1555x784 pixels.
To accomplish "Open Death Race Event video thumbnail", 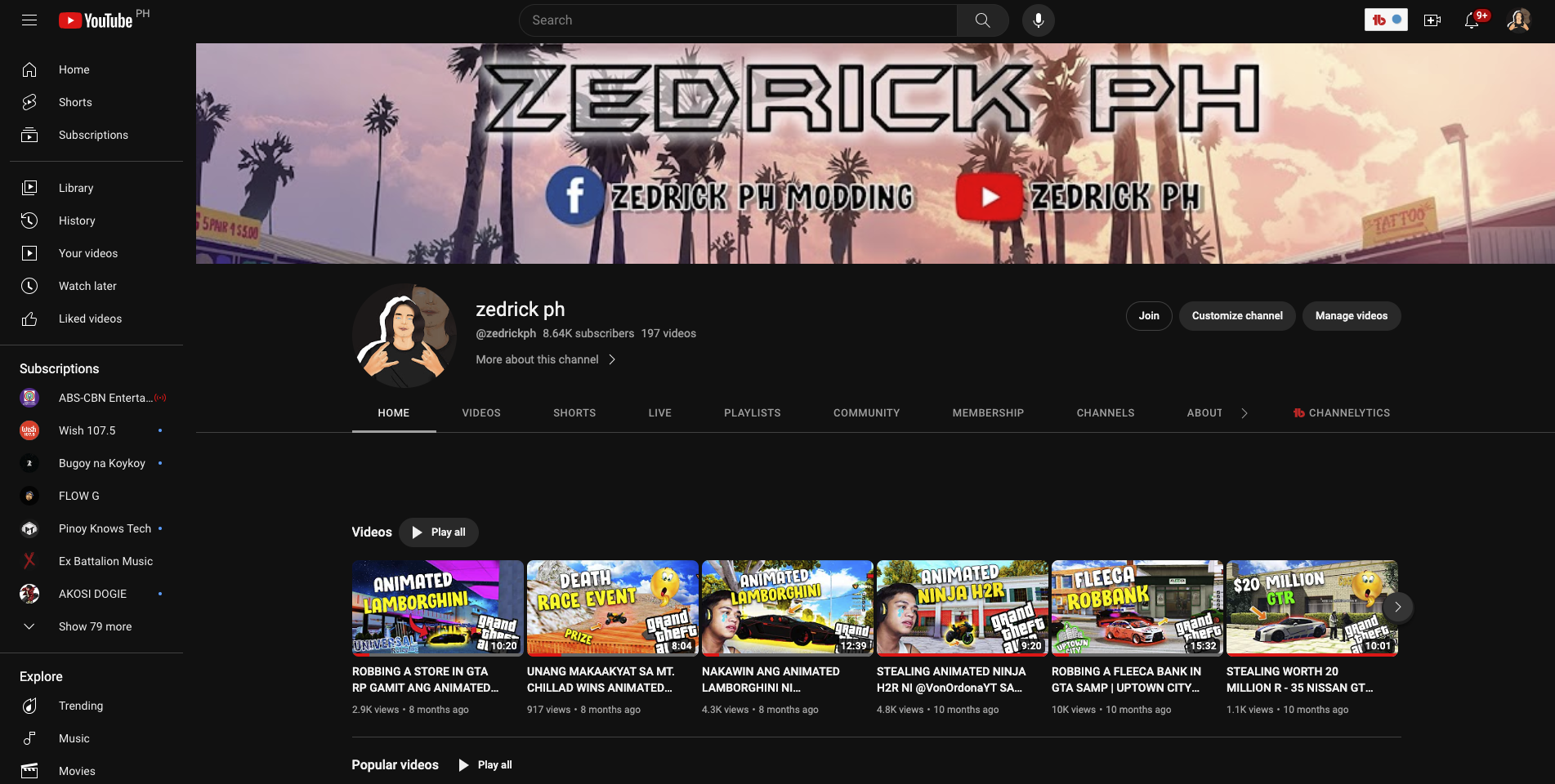I will [x=613, y=608].
